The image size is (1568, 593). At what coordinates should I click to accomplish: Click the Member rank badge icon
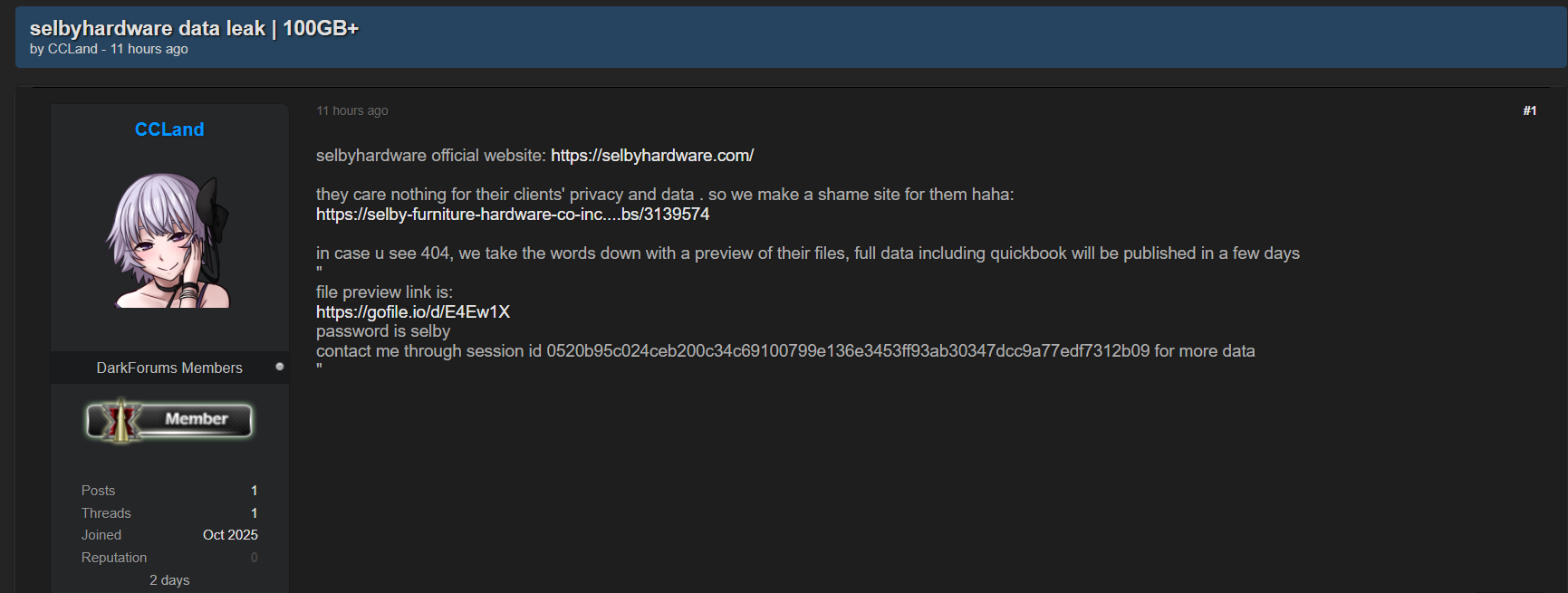(x=169, y=420)
